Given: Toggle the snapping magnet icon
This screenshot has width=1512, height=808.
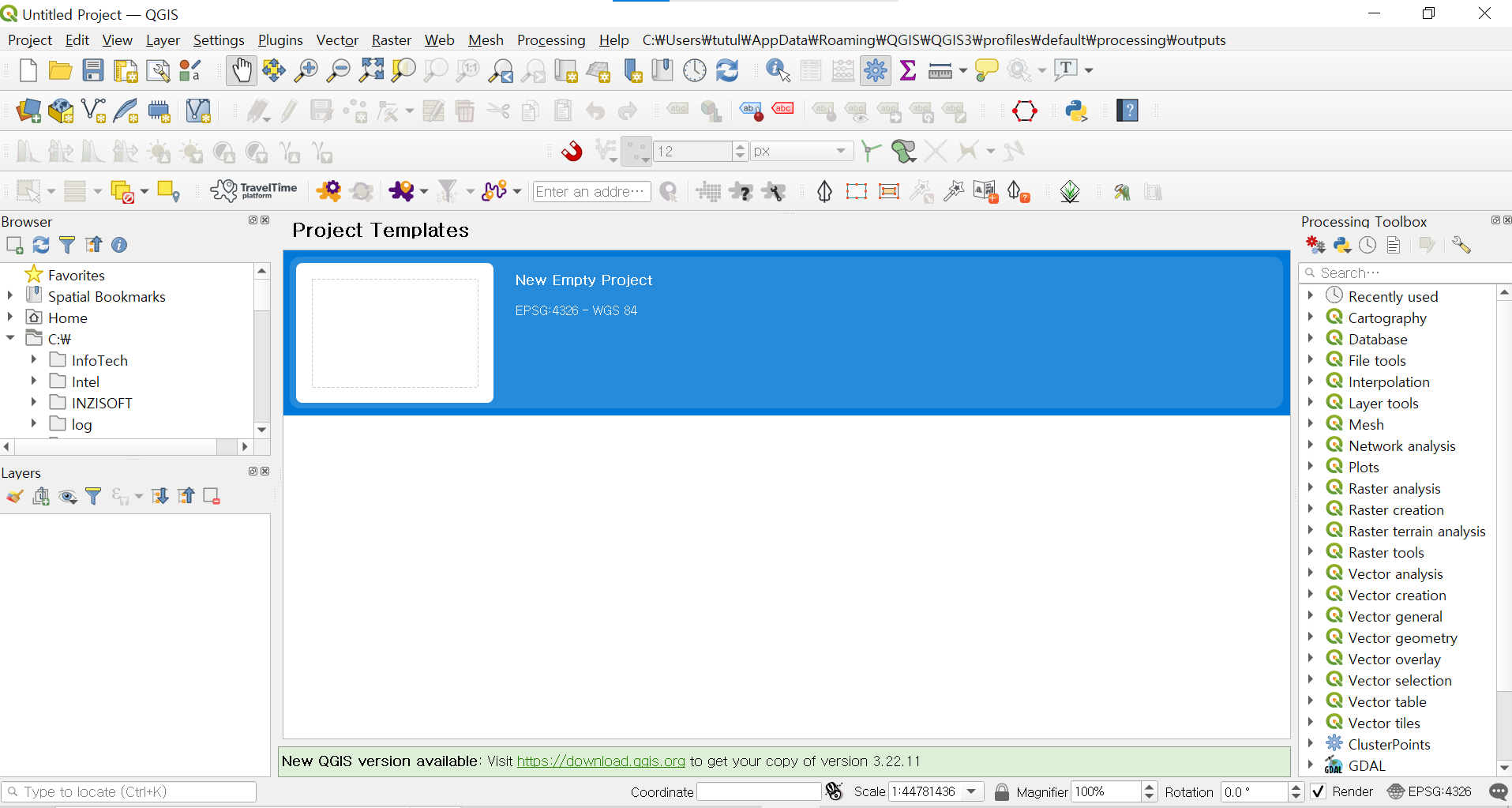Looking at the screenshot, I should (572, 151).
